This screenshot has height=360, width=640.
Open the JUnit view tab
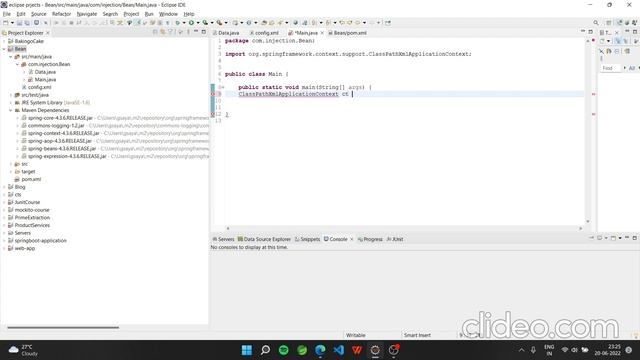pyautogui.click(x=395, y=239)
